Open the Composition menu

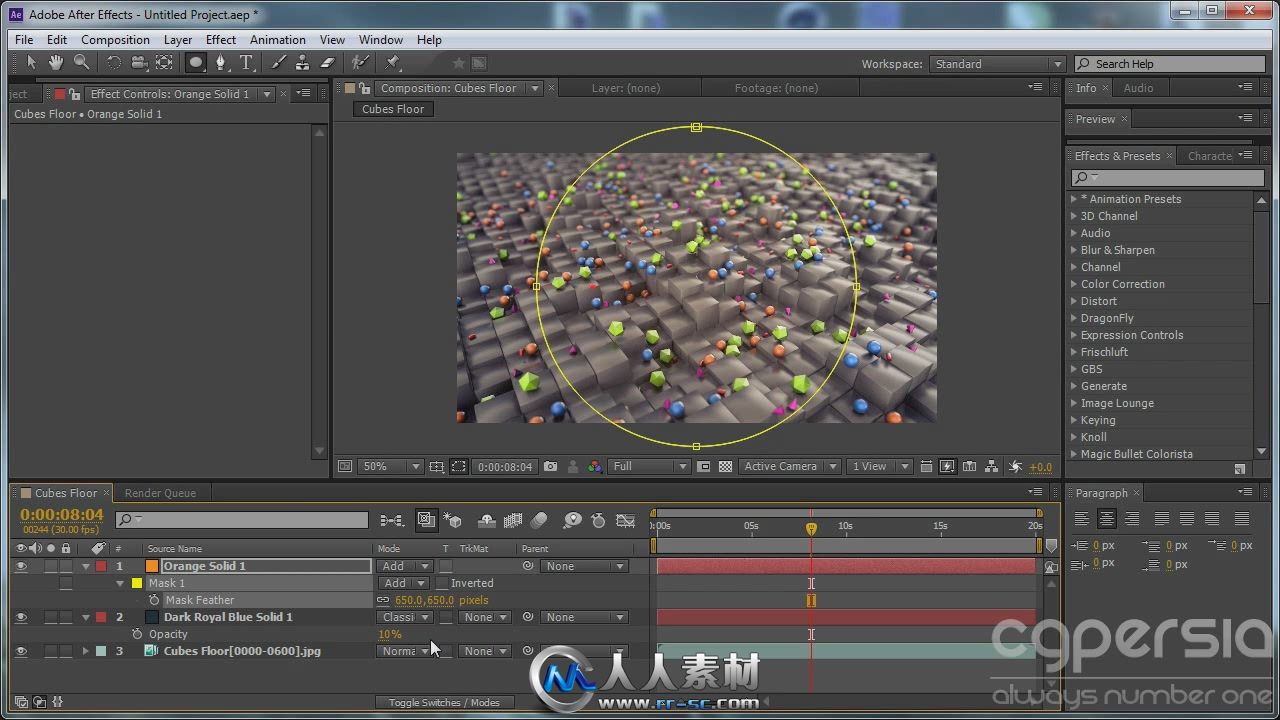point(115,40)
